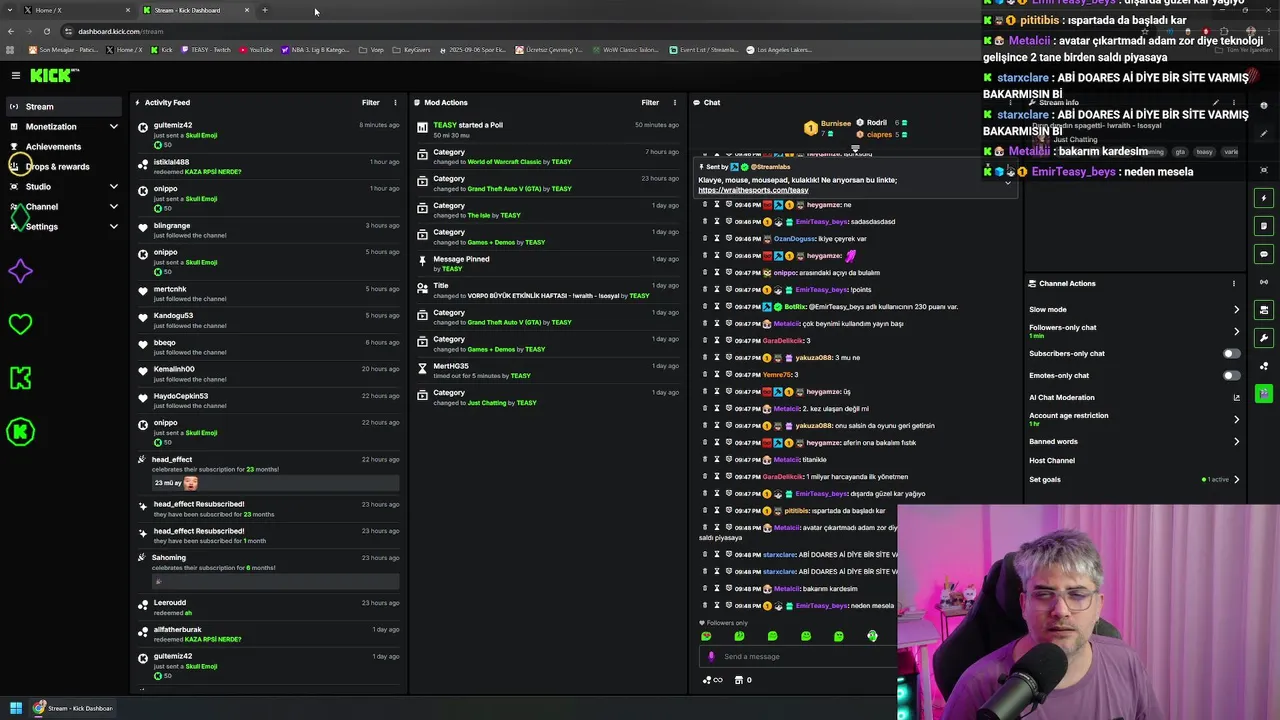
Task: Click the focus frame icon in right toolbar
Action: pos(1264,170)
